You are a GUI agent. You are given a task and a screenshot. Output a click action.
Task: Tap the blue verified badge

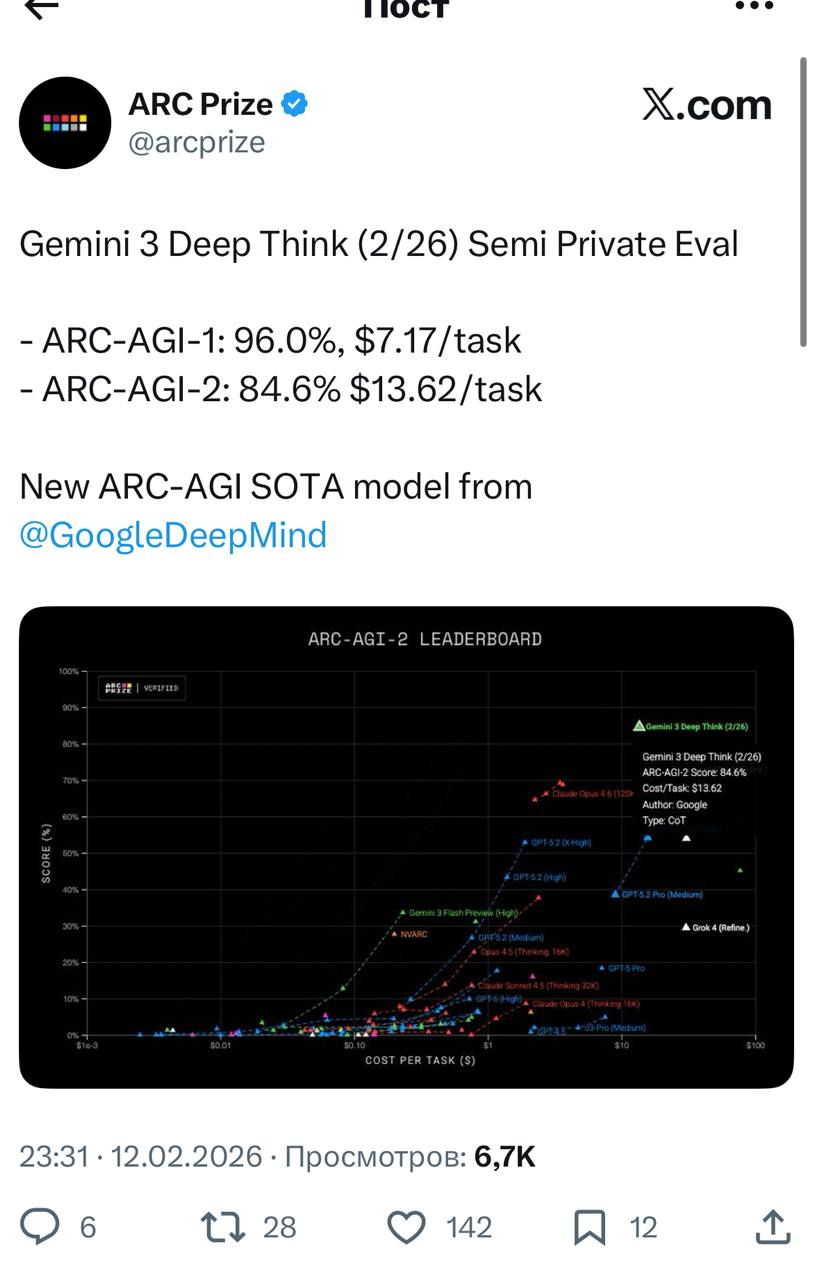[x=293, y=103]
